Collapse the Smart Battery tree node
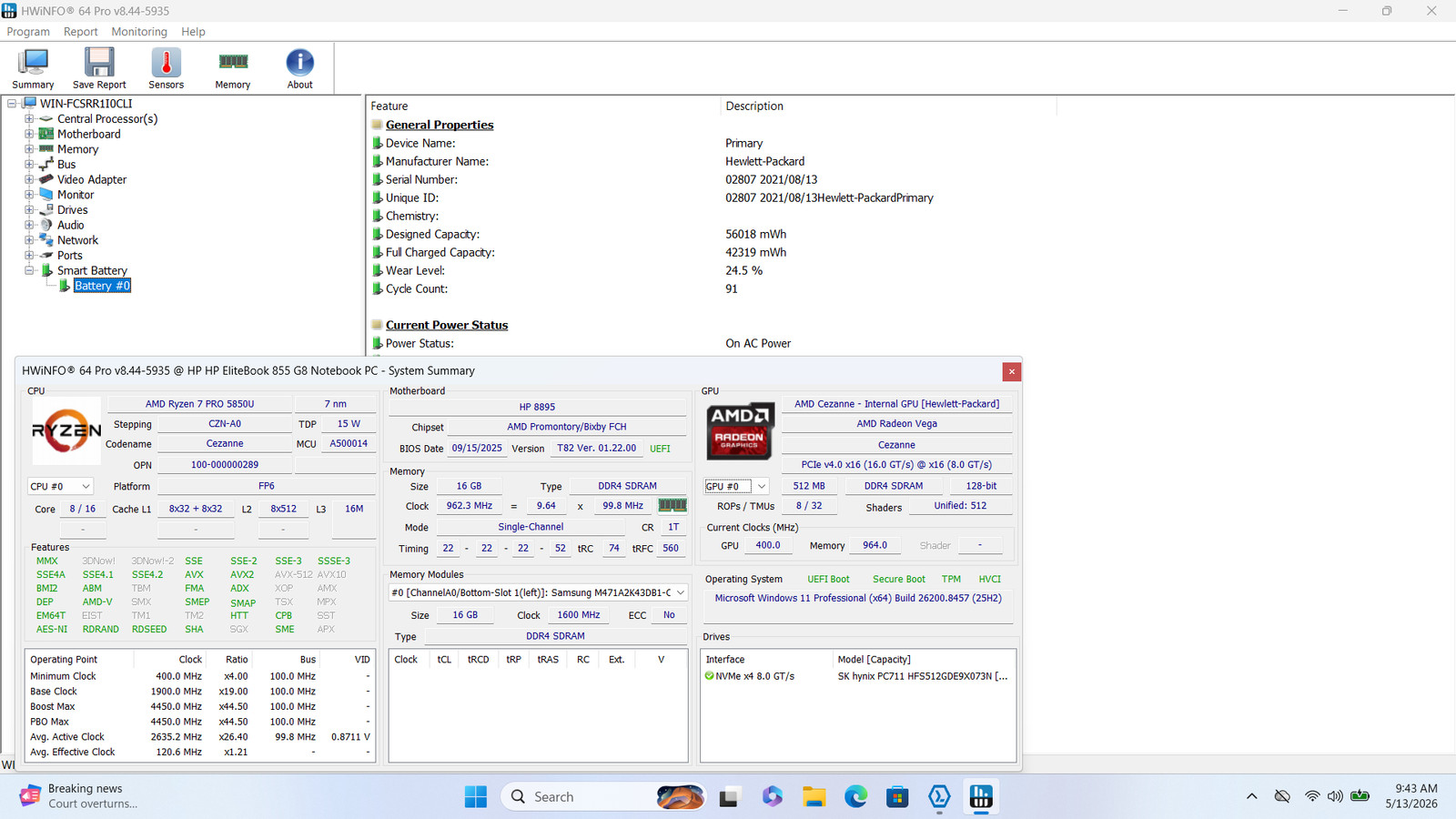 [29, 270]
